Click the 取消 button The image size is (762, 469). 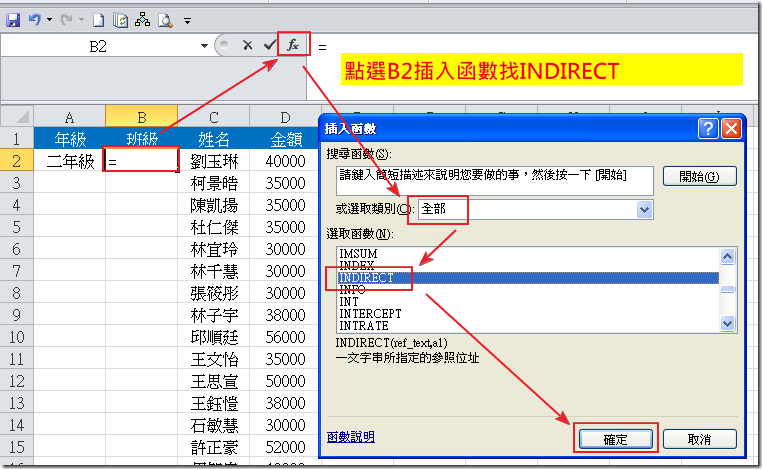(699, 439)
